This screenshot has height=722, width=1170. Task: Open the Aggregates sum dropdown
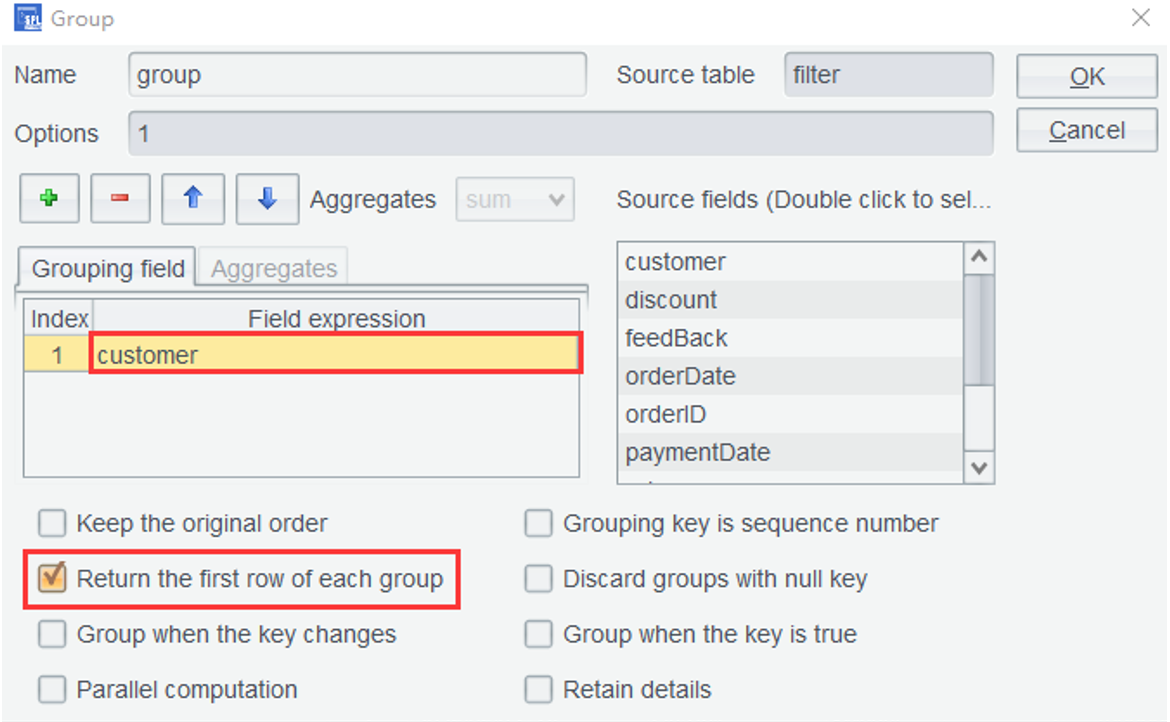515,200
